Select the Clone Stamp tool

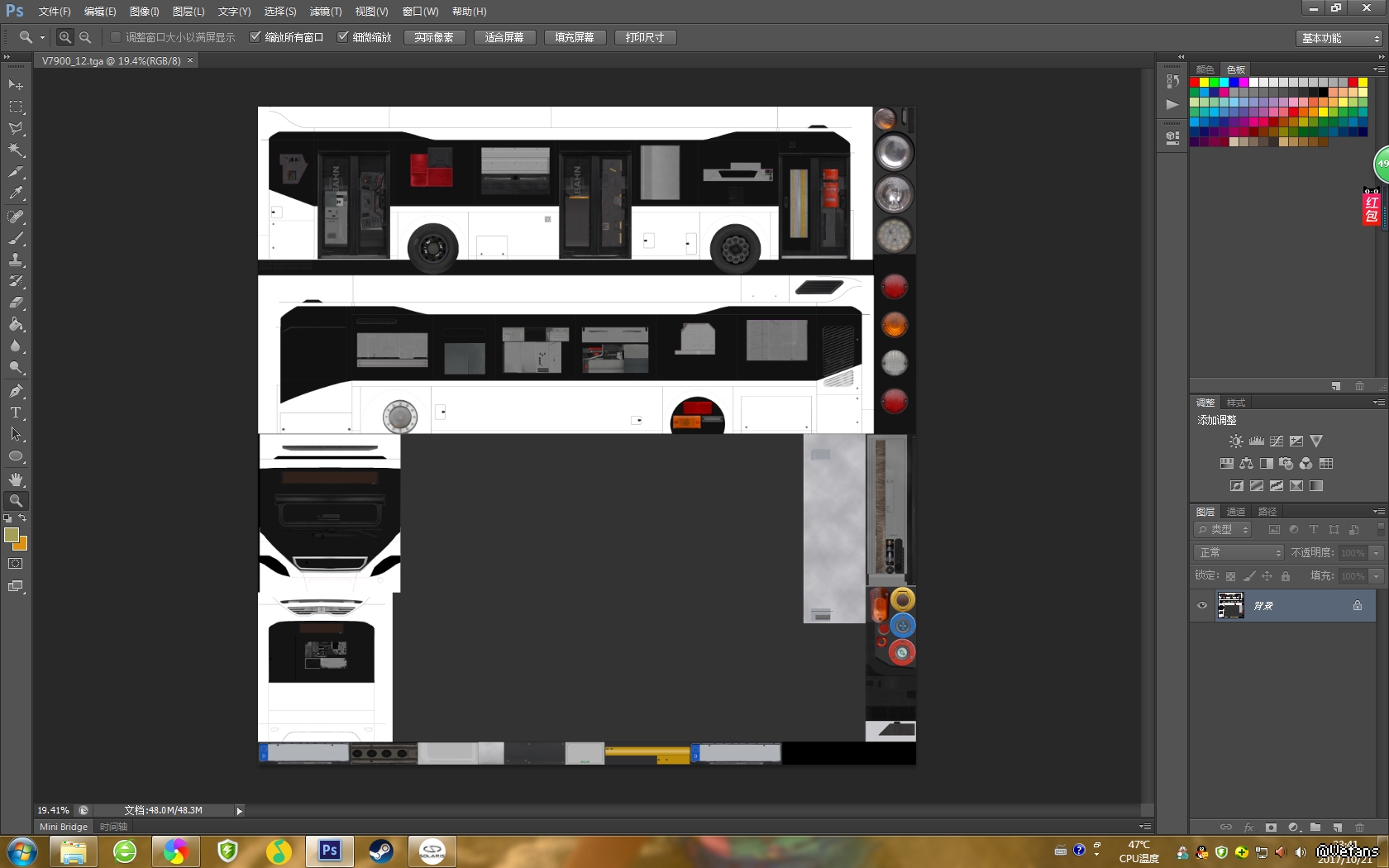pos(16,260)
